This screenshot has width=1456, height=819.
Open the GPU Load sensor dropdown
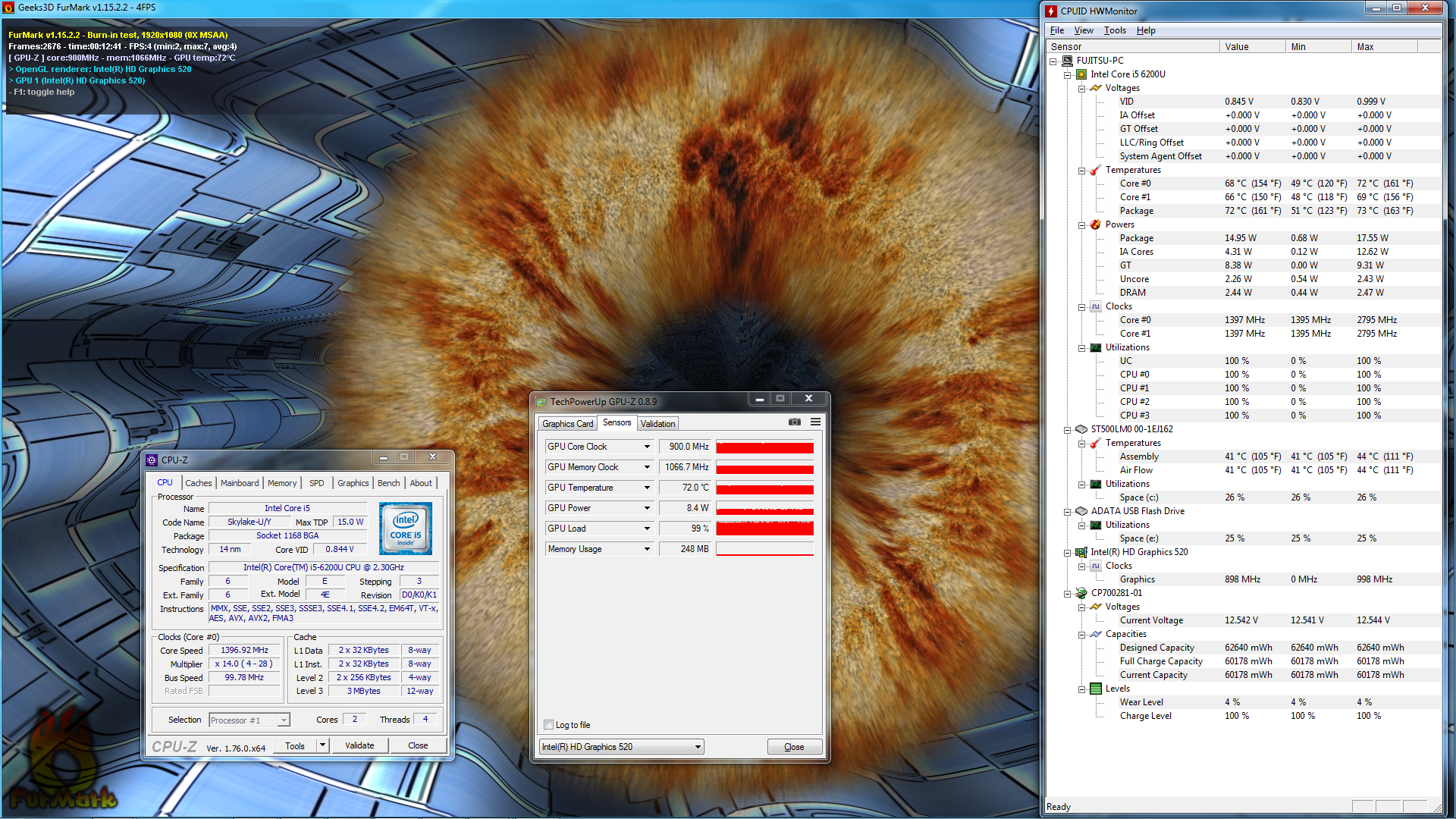click(647, 529)
